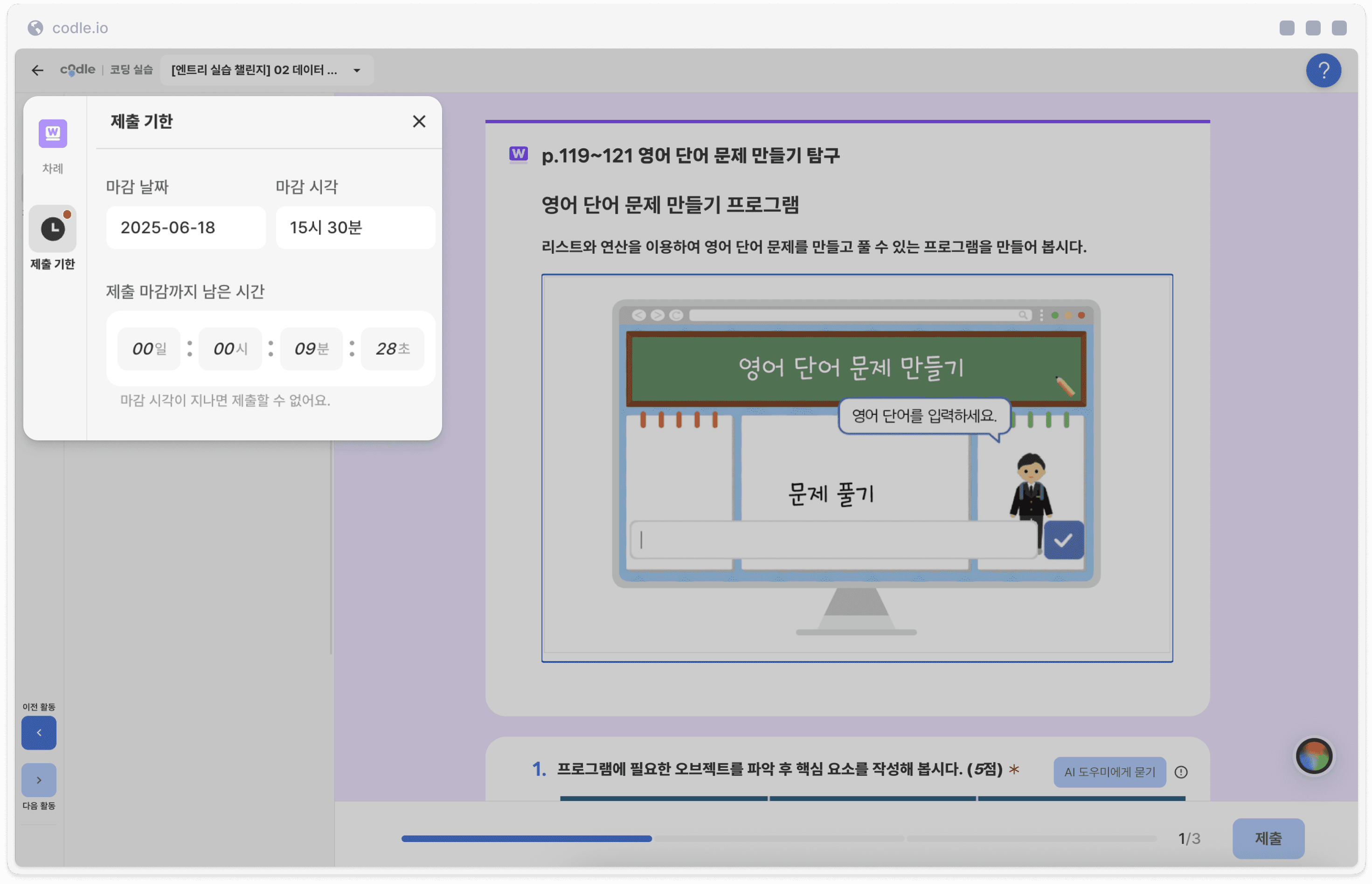The height and width of the screenshot is (884, 1372).
Task: Go back with the left arrow icon
Action: [x=37, y=70]
